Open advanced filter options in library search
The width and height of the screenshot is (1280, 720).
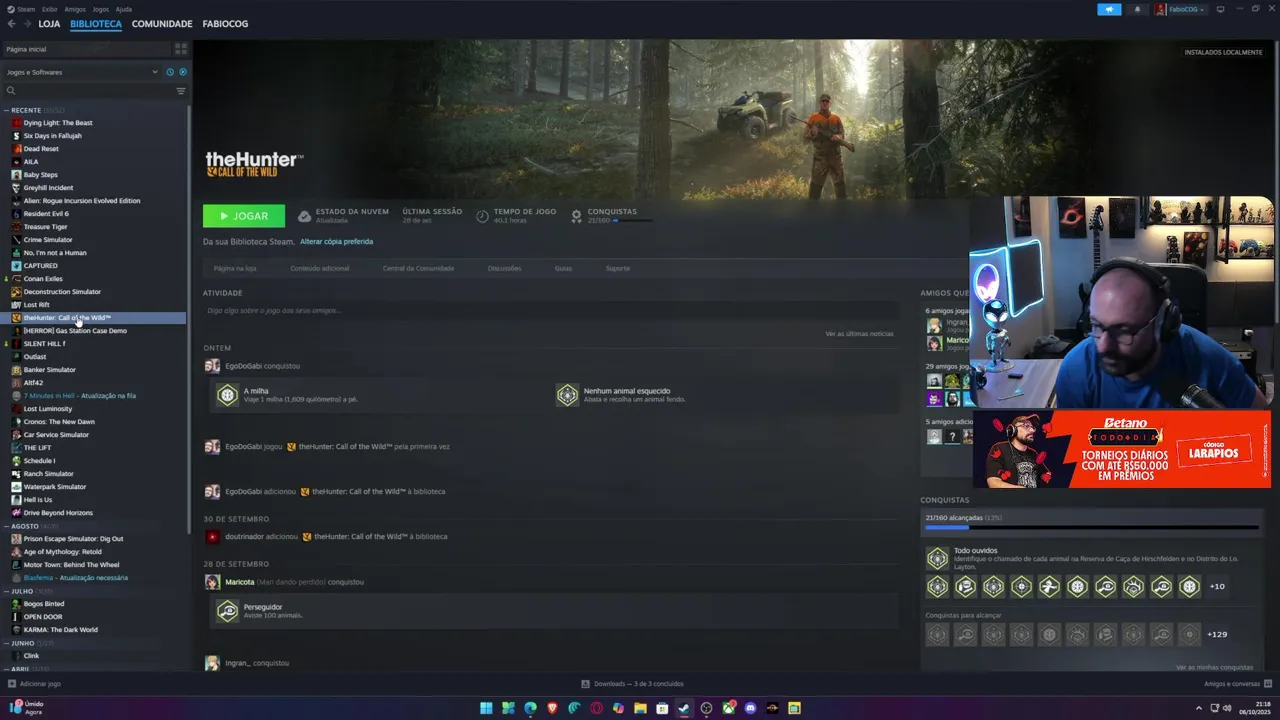181,91
